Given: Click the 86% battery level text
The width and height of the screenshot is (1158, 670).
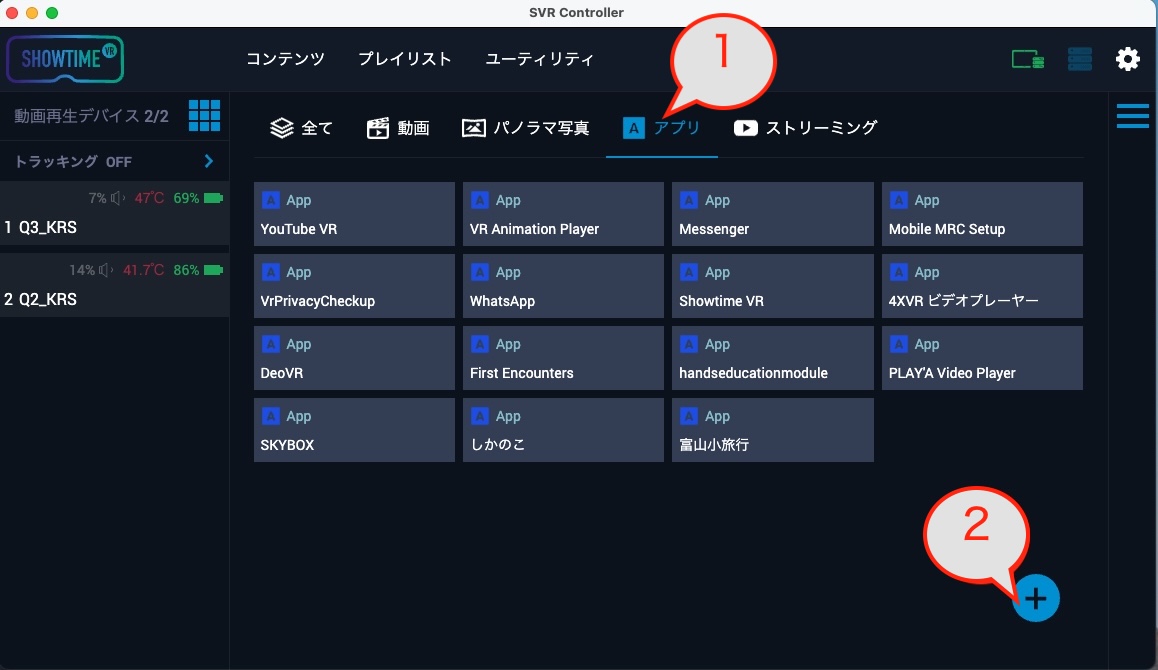Looking at the screenshot, I should [186, 270].
